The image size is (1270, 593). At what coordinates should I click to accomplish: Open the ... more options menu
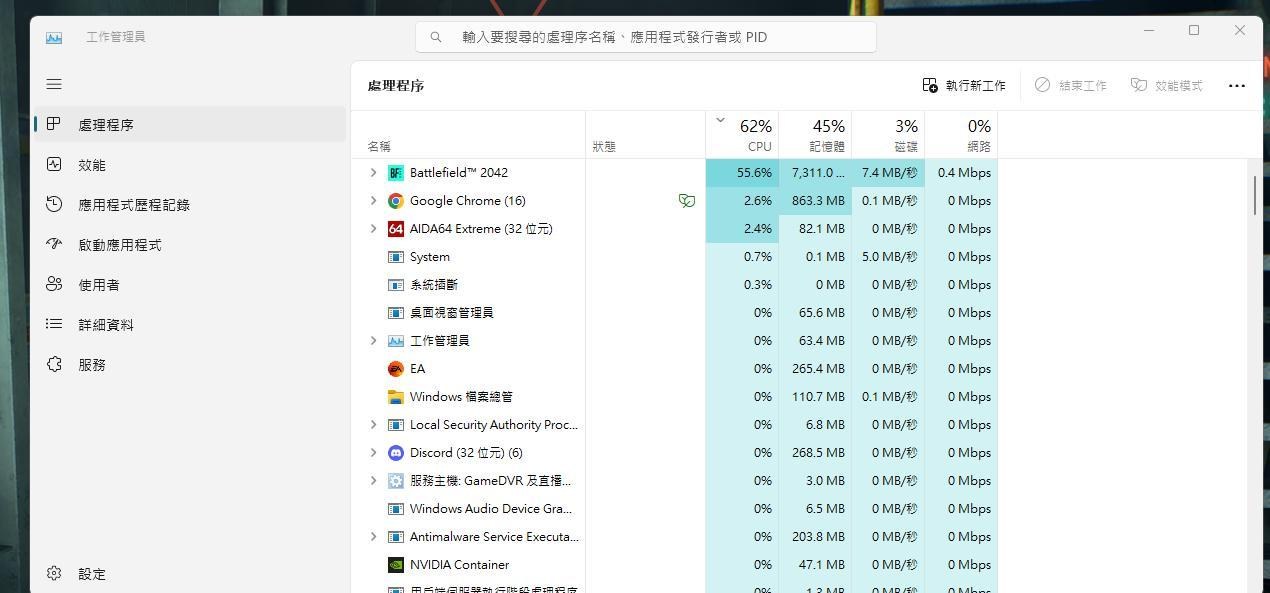tap(1237, 85)
